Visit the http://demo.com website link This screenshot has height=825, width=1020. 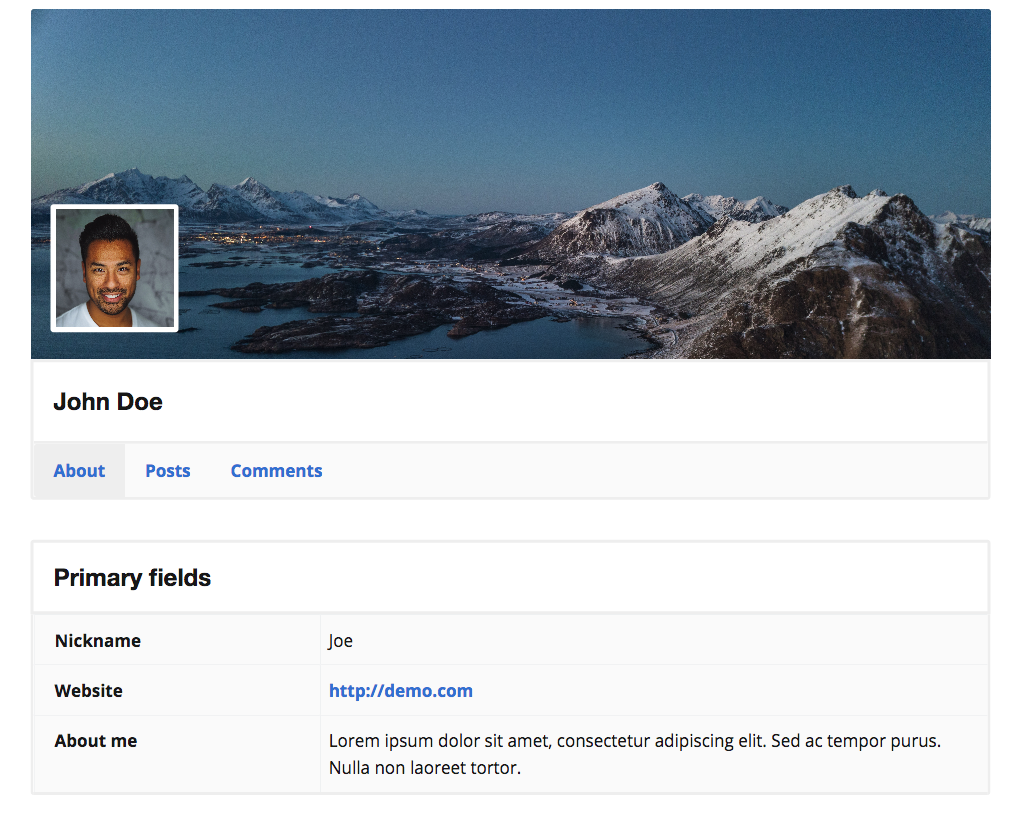click(401, 691)
